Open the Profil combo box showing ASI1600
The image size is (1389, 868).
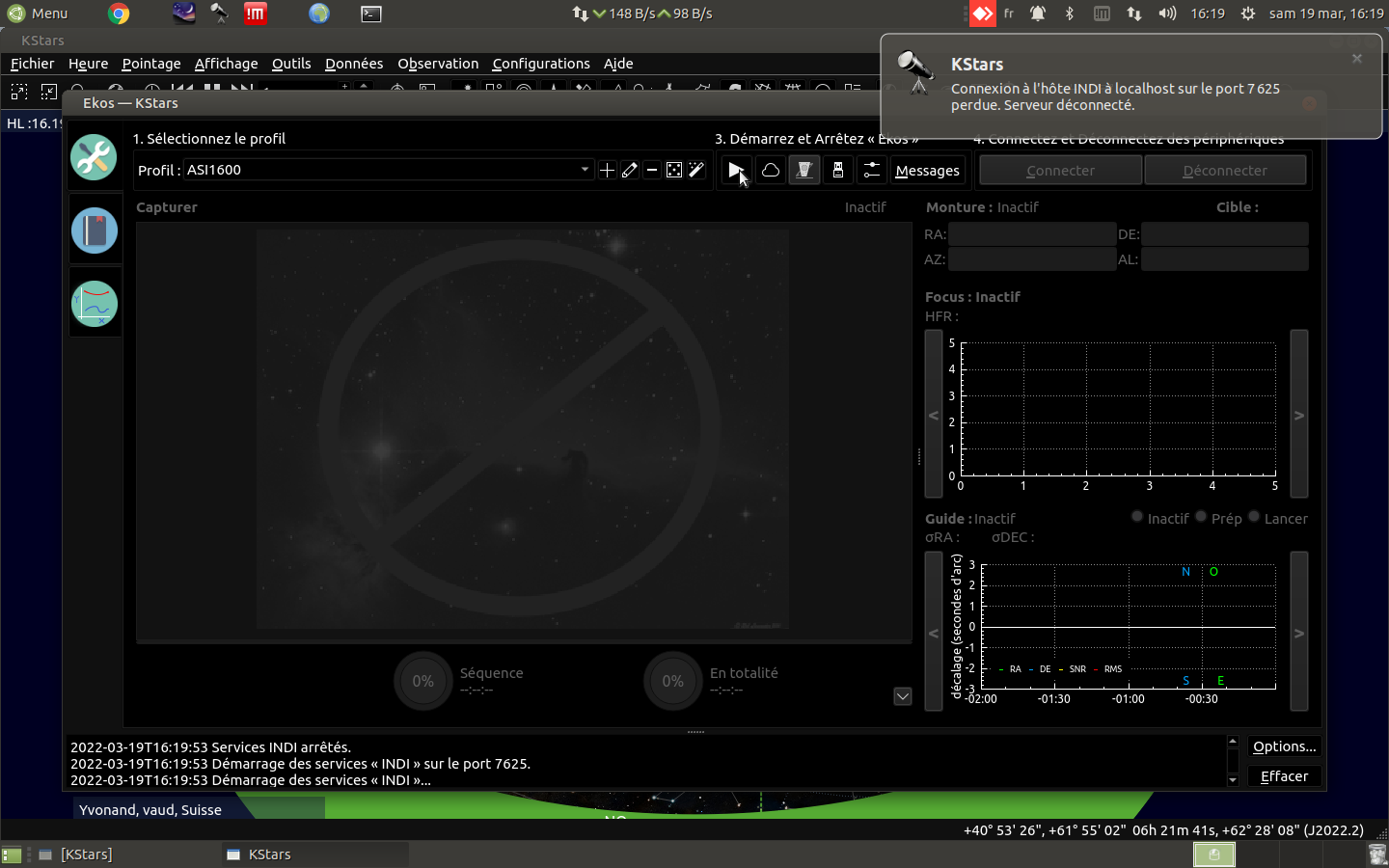click(x=389, y=170)
